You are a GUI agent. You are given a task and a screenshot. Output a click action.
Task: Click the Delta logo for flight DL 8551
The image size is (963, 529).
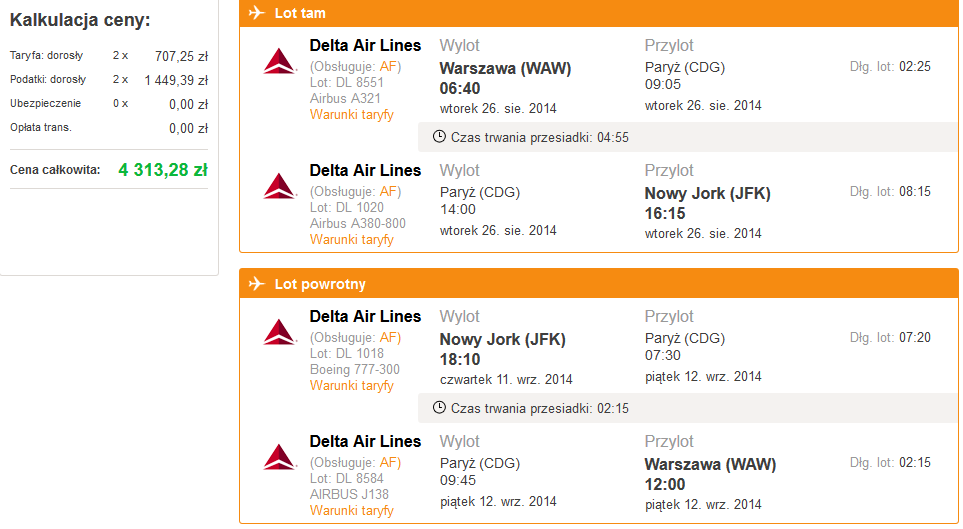click(x=279, y=61)
